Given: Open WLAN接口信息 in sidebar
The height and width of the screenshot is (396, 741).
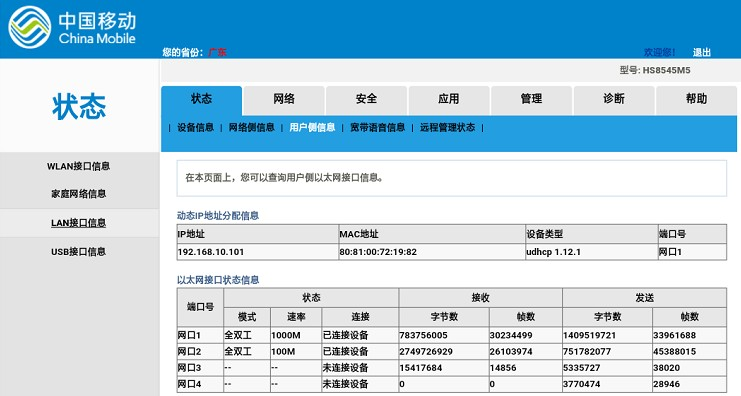Looking at the screenshot, I should click(x=78, y=166).
